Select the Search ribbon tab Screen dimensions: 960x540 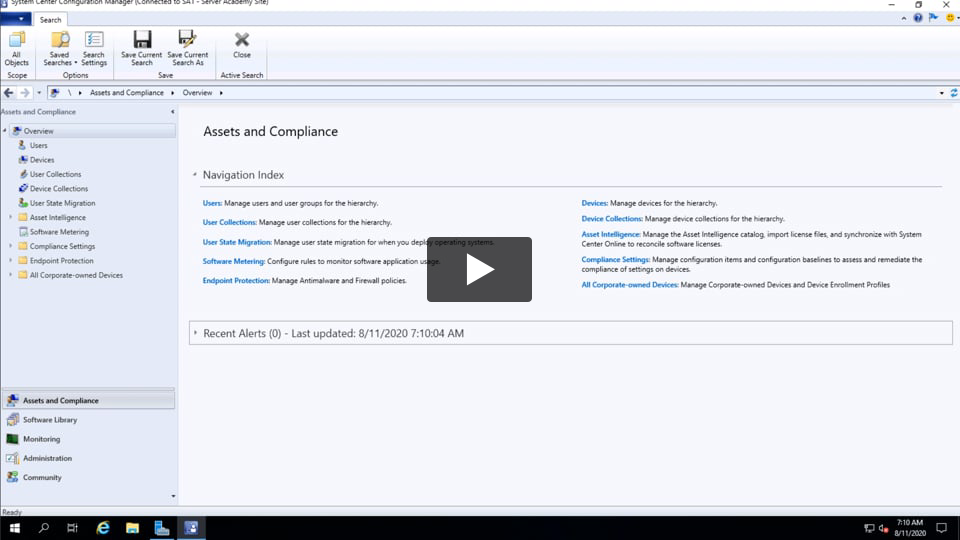click(50, 20)
